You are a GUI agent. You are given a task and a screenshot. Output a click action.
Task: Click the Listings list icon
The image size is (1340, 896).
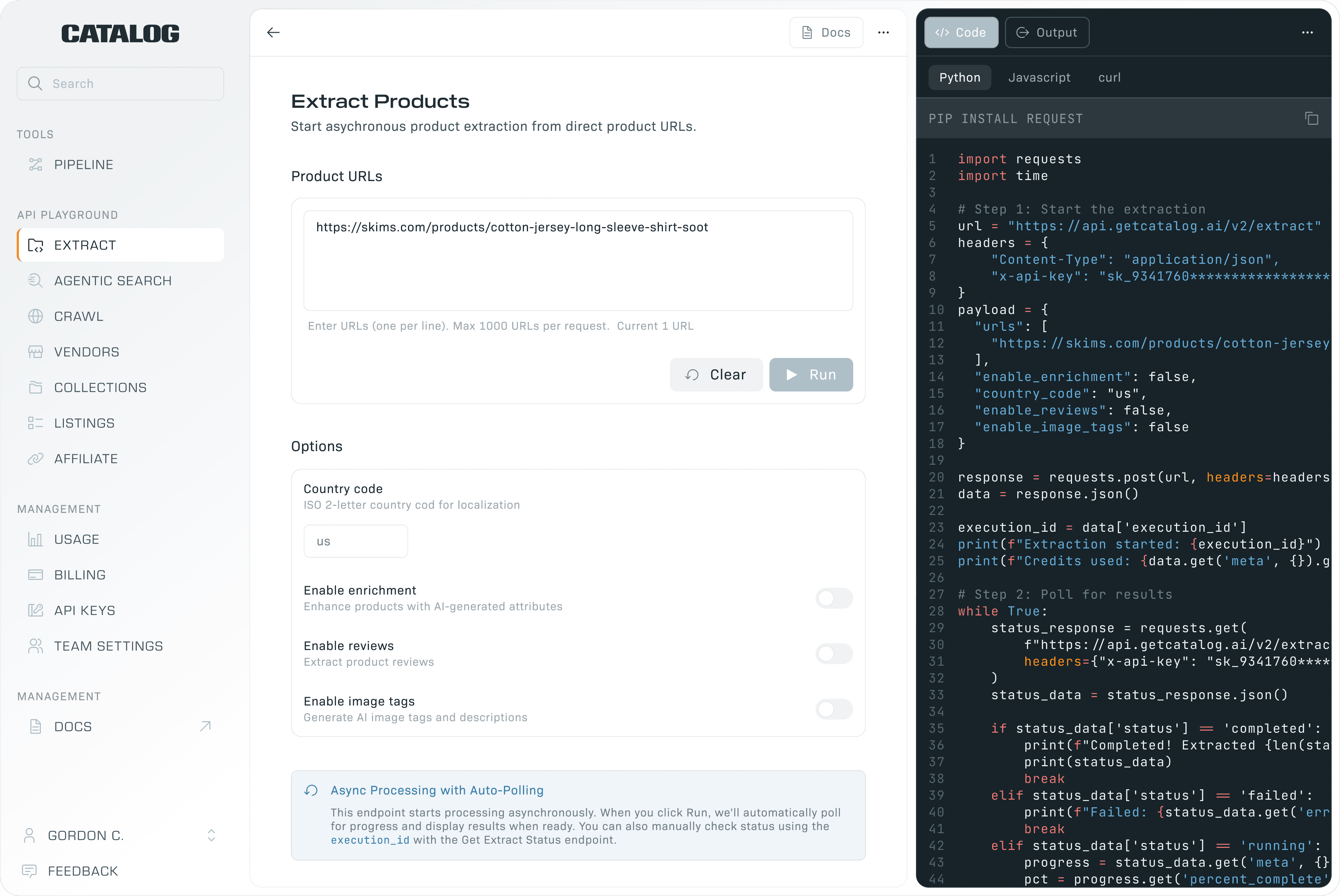36,424
